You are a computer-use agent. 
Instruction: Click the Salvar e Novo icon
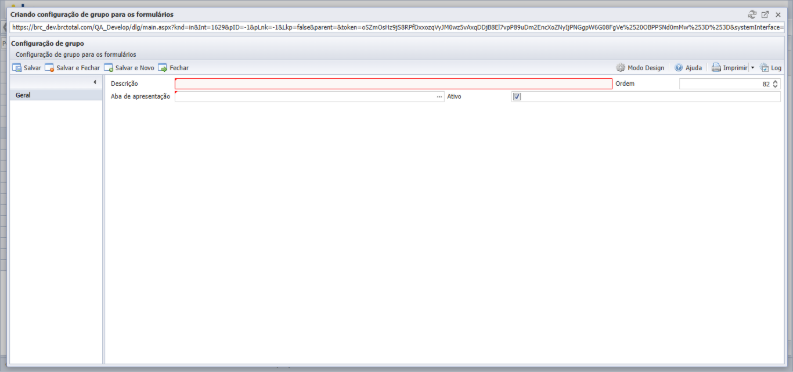pos(109,68)
